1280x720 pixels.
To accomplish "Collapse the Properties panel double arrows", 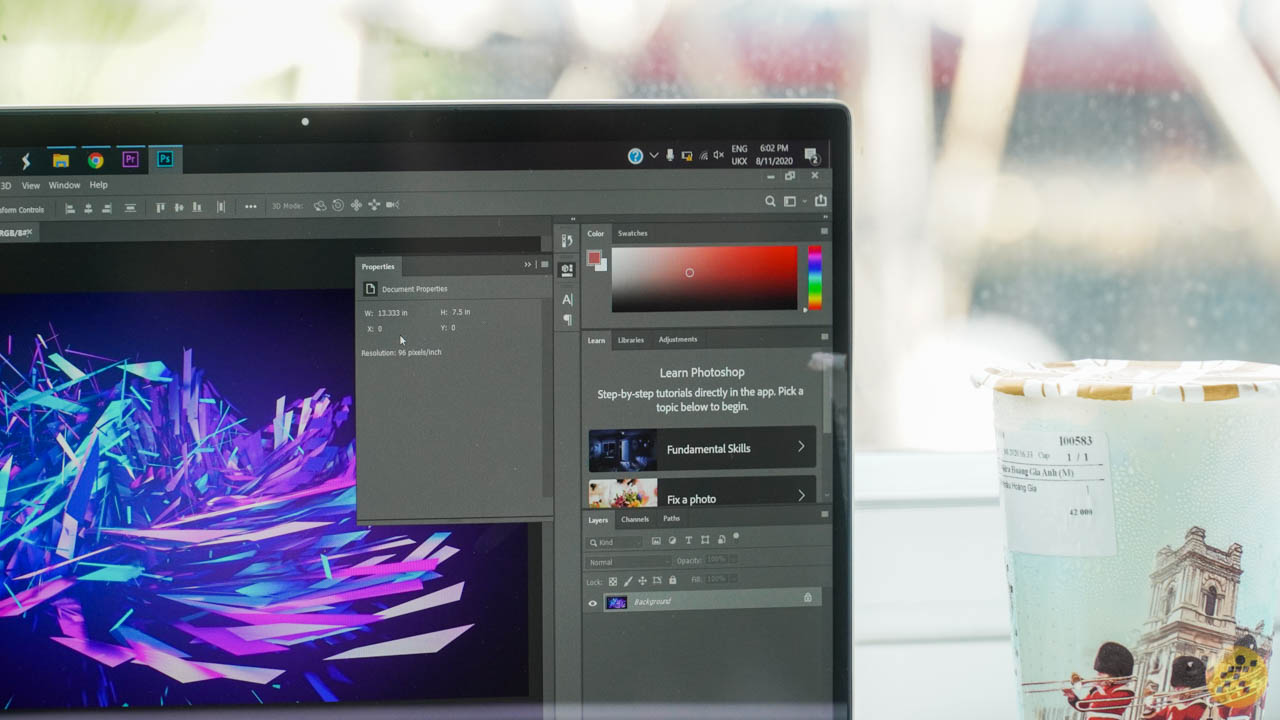I will tap(528, 265).
